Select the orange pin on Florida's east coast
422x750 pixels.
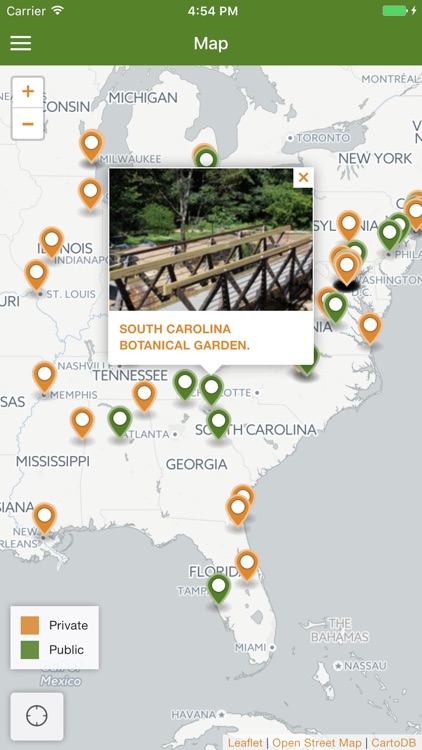tap(247, 565)
